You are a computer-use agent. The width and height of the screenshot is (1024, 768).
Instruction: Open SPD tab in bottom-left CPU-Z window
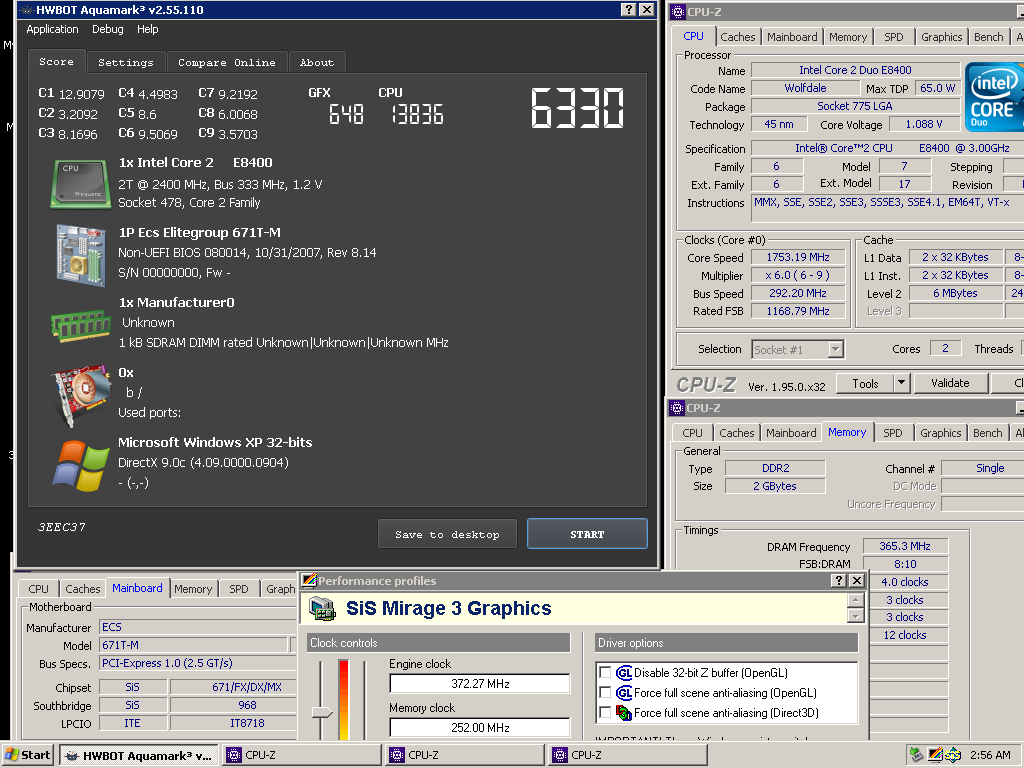238,588
